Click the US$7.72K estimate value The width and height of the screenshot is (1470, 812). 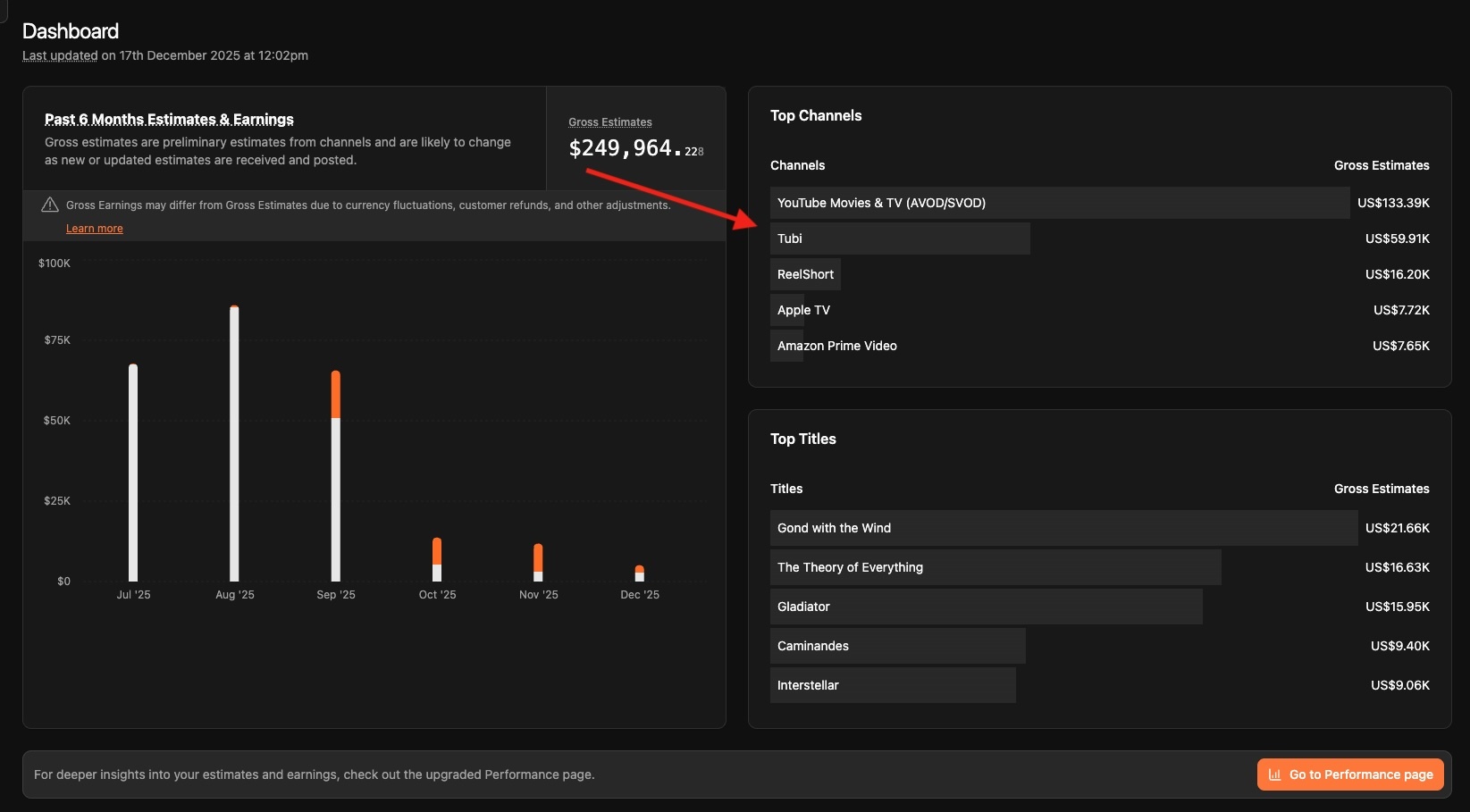click(x=1401, y=310)
